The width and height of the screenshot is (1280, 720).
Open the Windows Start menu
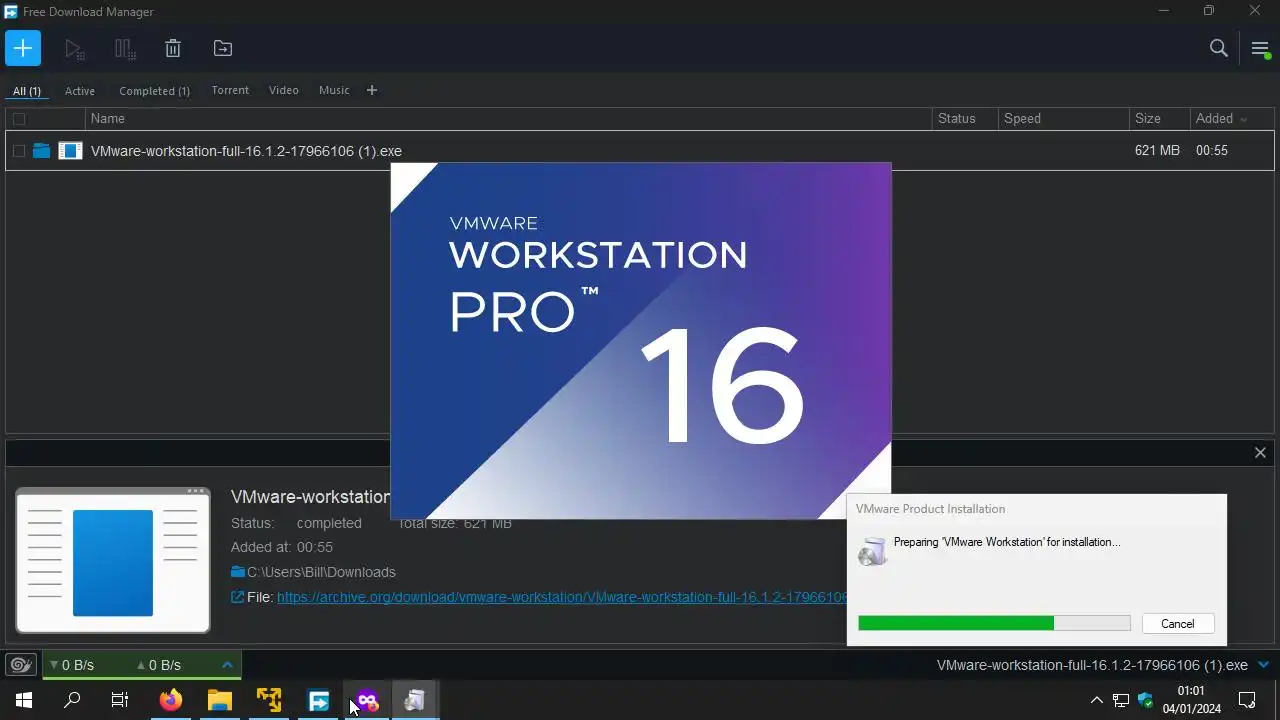coord(24,700)
